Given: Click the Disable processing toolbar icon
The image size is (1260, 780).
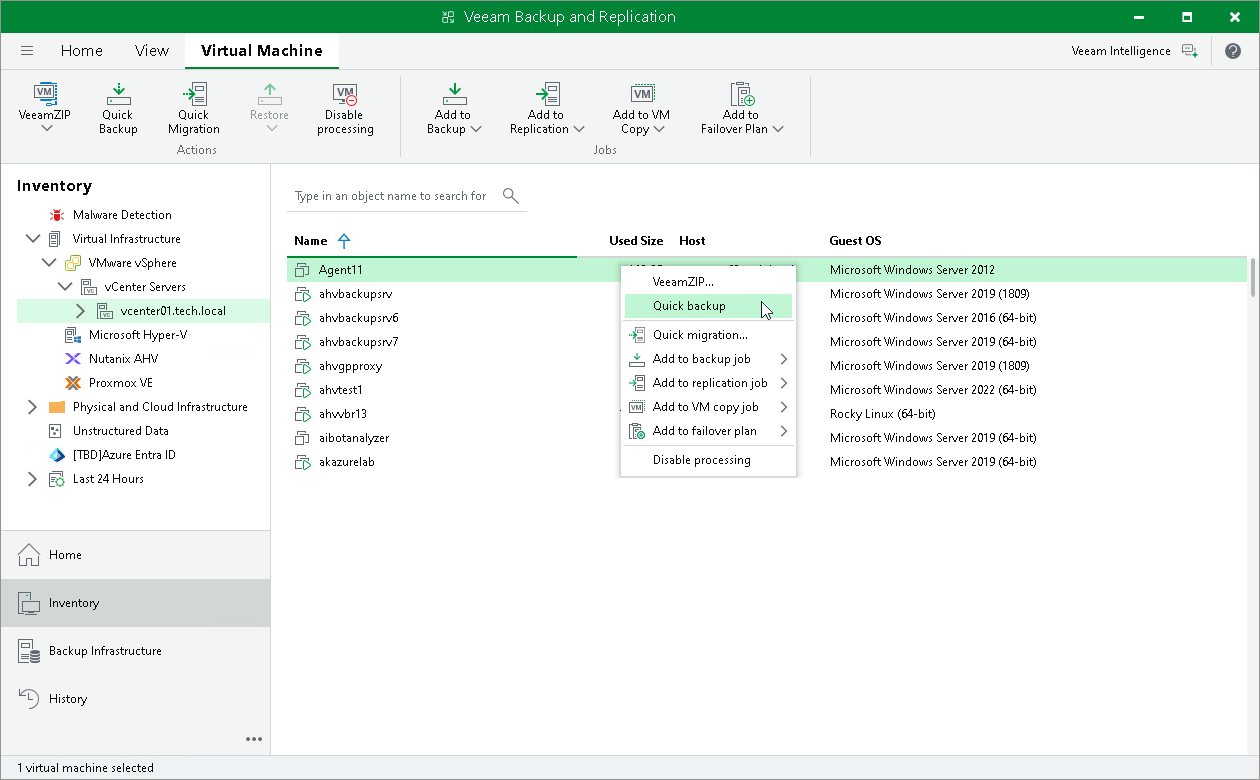Looking at the screenshot, I should pos(344,108).
